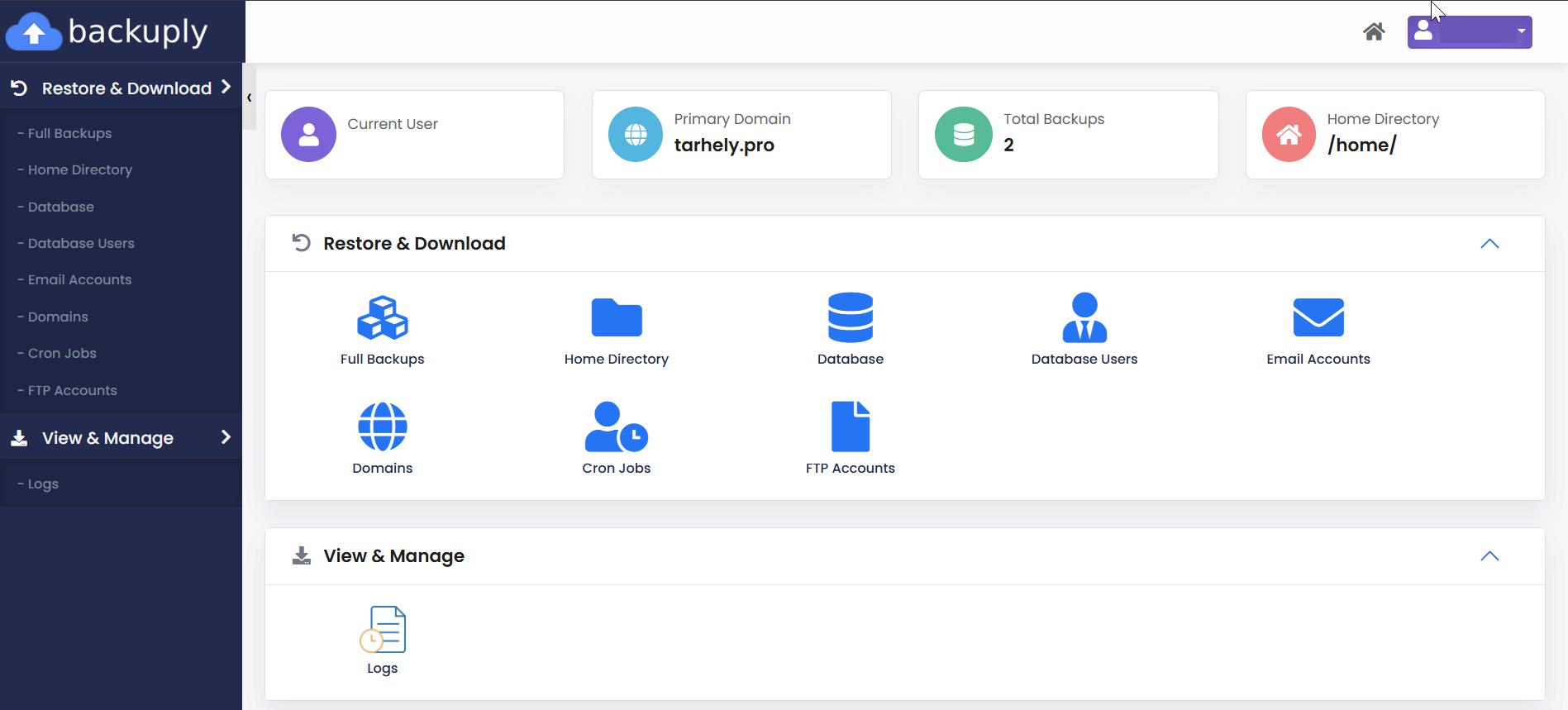Toggle sidebar View & Manage chevron
Viewport: 1568px width, 710px height.
pyautogui.click(x=226, y=436)
